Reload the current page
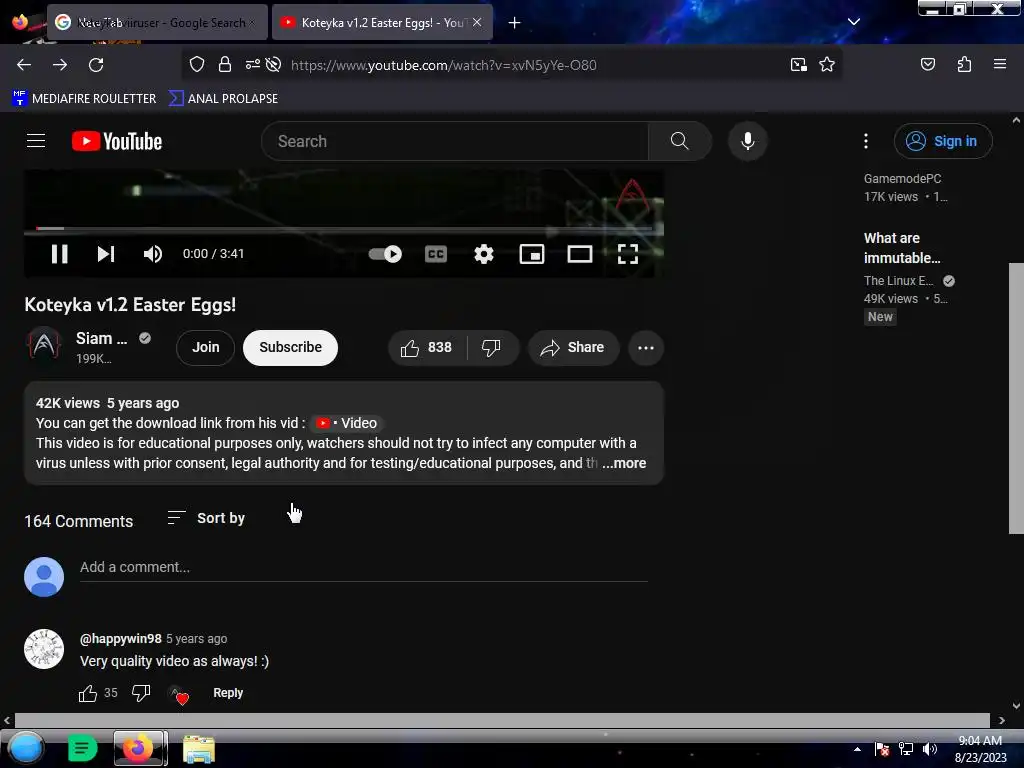 [96, 65]
